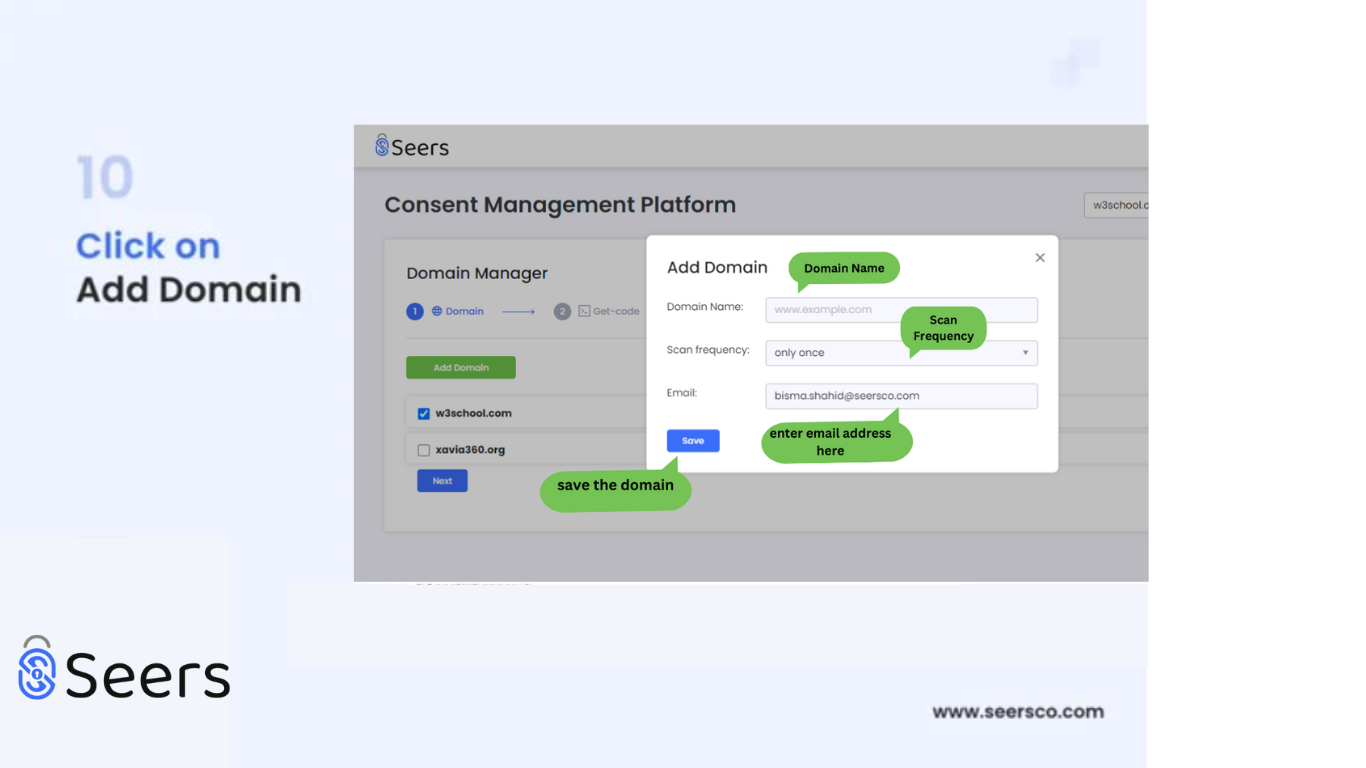Tick the xavia360.org checkbox
Viewport: 1366px width, 768px height.
point(424,450)
